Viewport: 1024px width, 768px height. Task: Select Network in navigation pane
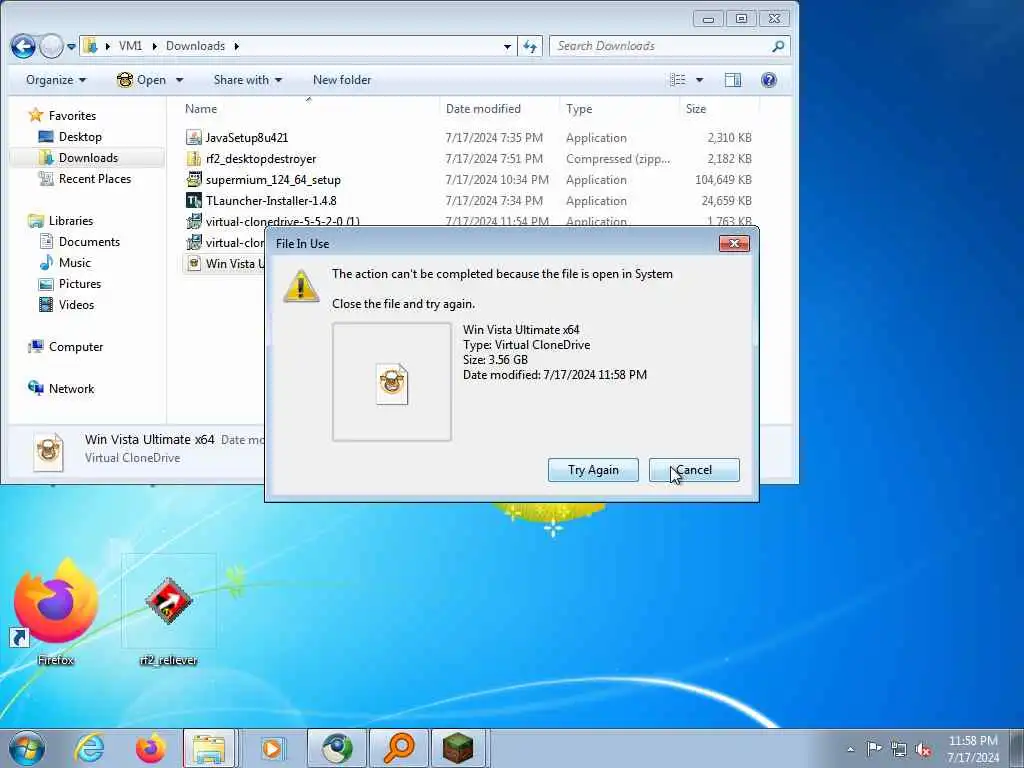pyautogui.click(x=71, y=389)
